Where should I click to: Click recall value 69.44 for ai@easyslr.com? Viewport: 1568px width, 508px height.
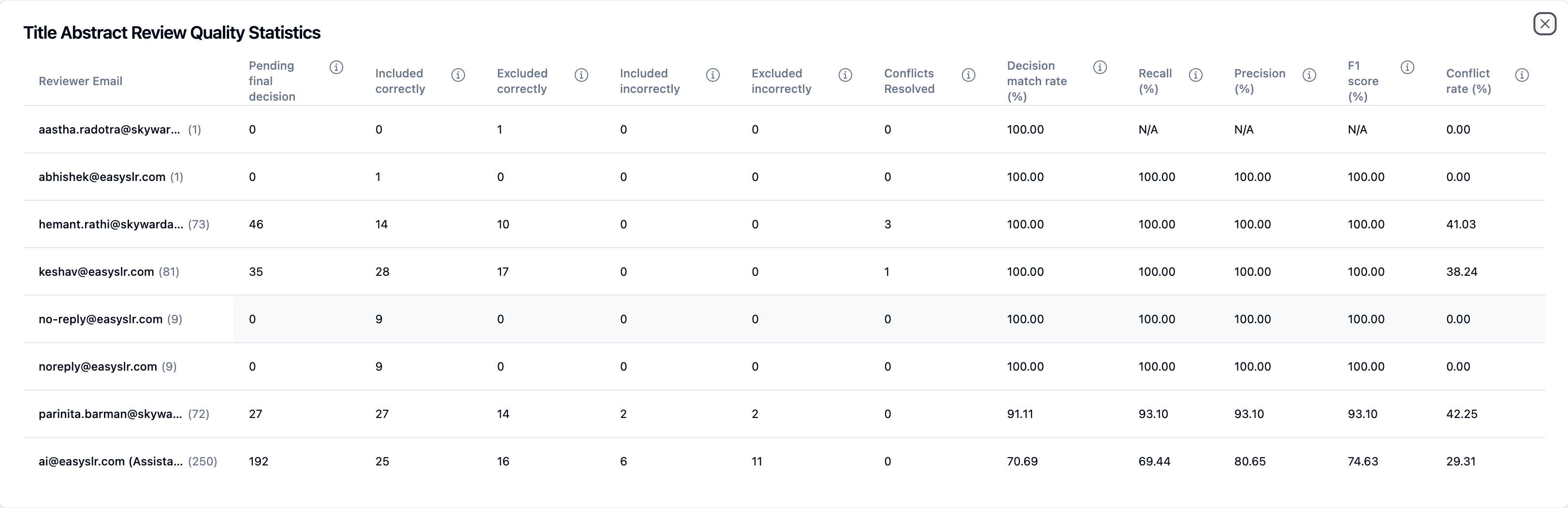[x=1154, y=462]
